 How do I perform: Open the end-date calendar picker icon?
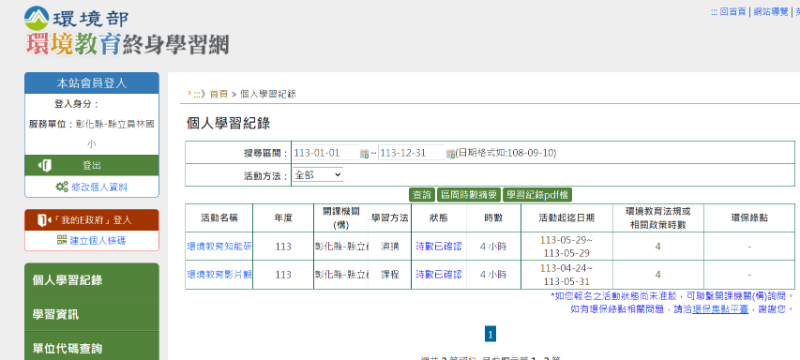click(x=451, y=153)
